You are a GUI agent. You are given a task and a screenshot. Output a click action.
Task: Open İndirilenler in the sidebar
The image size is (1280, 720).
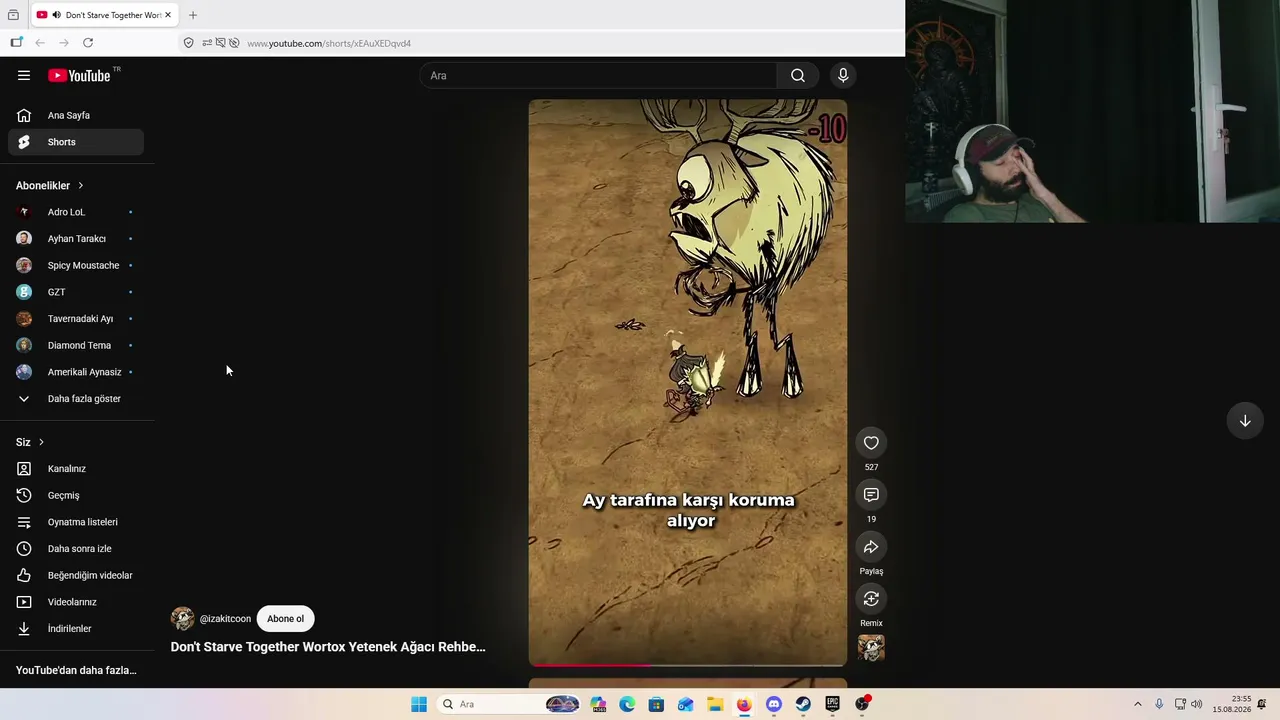(x=76, y=629)
